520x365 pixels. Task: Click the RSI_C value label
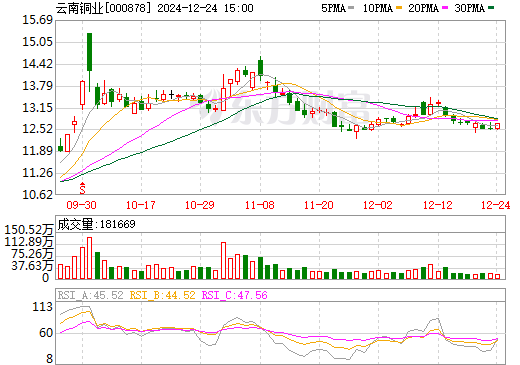click(235, 295)
